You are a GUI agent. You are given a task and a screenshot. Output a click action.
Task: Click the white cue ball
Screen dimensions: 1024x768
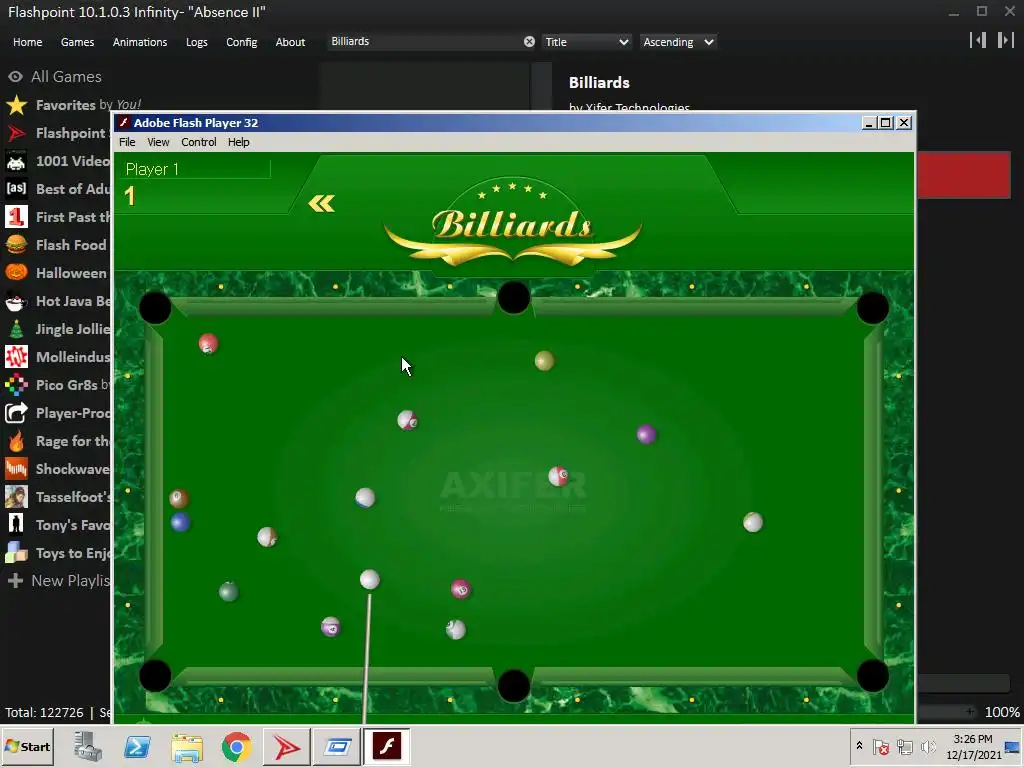pos(370,579)
